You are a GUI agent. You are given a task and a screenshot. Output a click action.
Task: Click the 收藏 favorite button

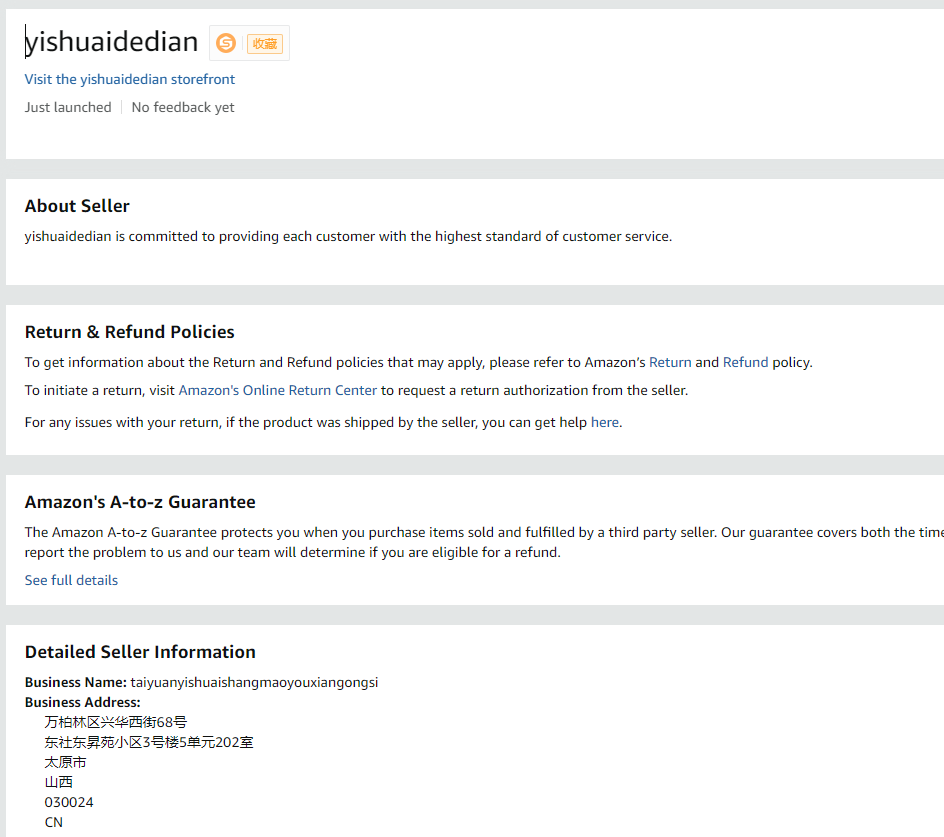tap(265, 43)
